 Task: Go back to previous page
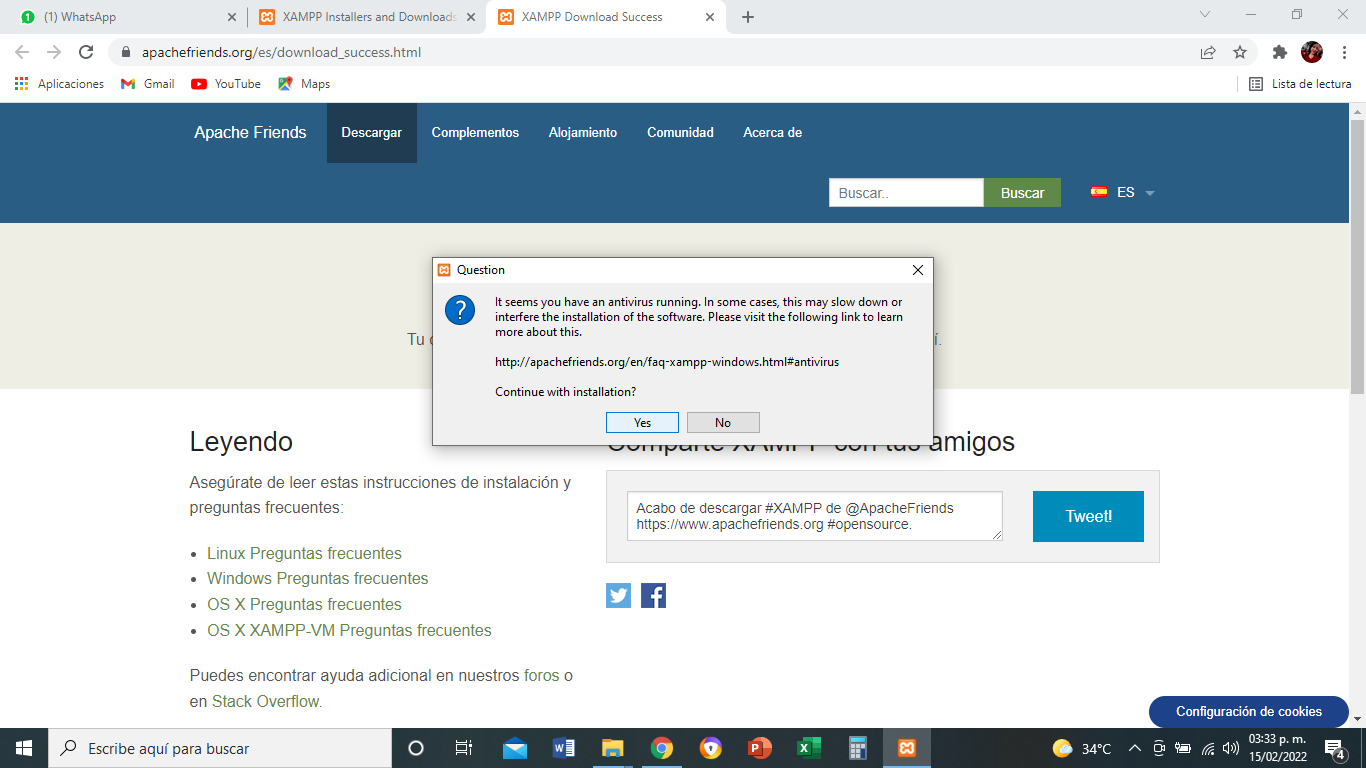[x=22, y=52]
